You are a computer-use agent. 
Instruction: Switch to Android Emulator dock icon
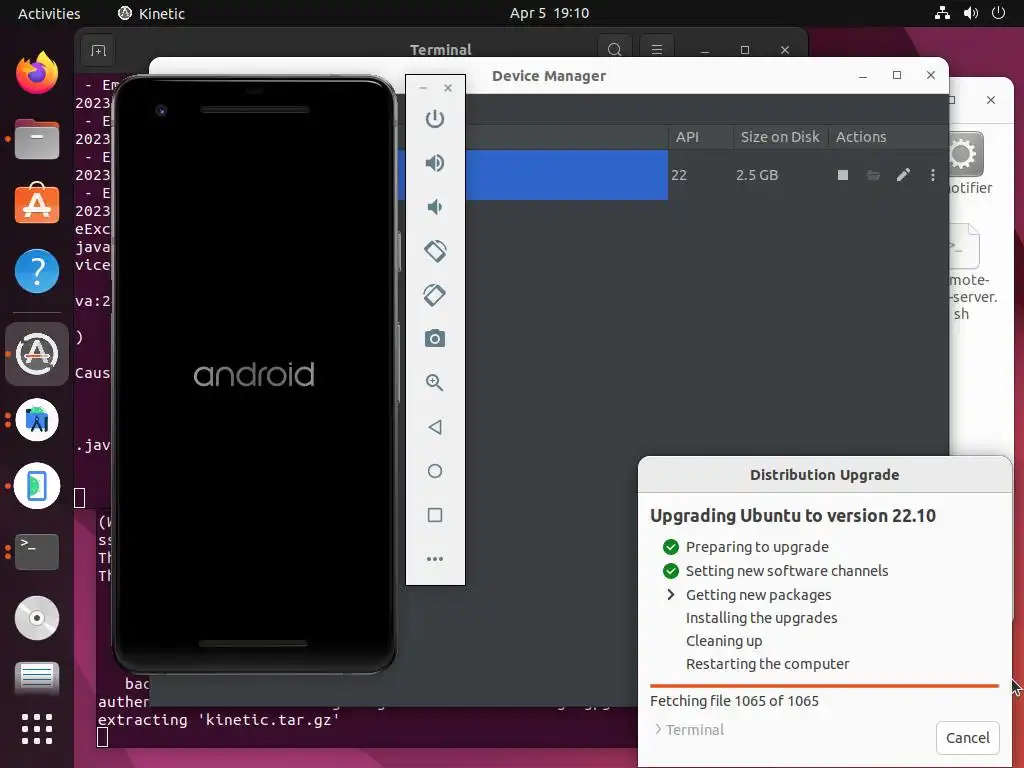click(37, 486)
